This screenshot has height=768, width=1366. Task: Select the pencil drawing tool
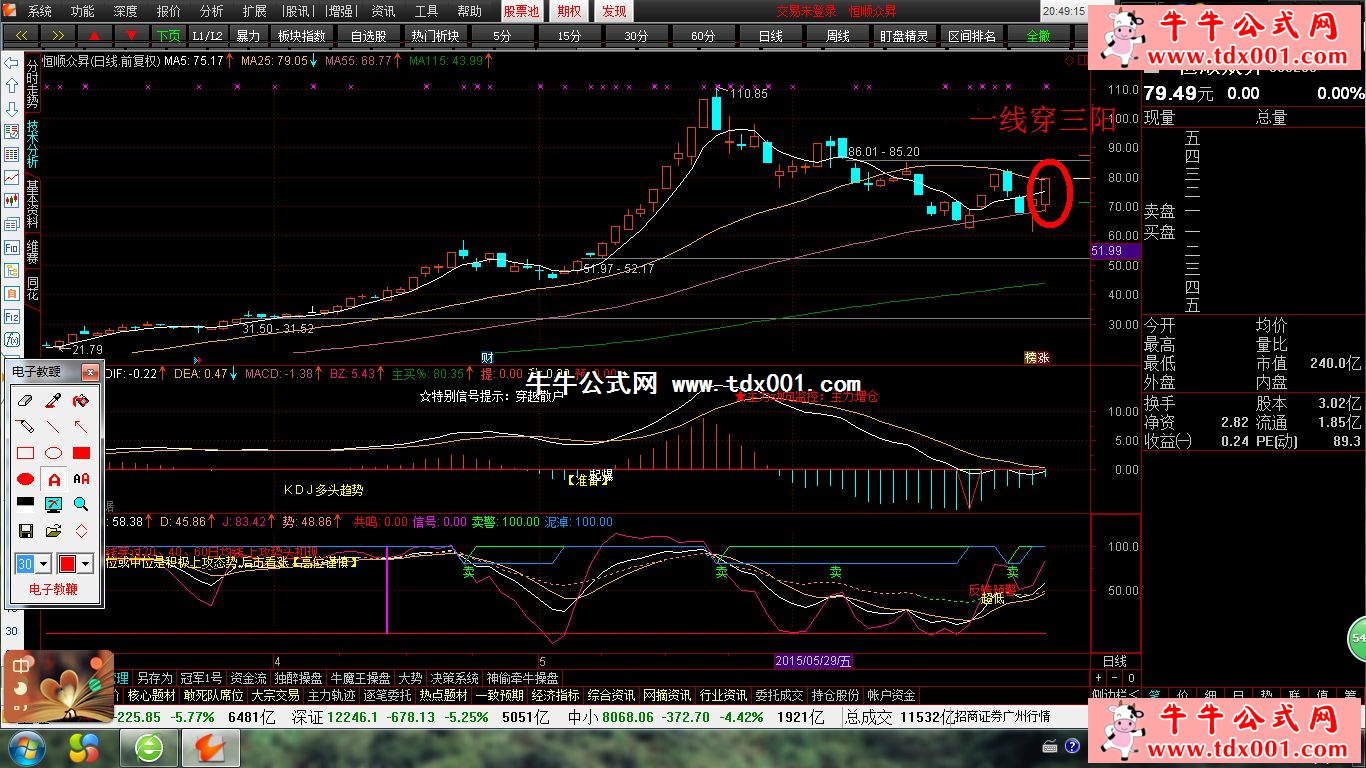tap(26, 427)
